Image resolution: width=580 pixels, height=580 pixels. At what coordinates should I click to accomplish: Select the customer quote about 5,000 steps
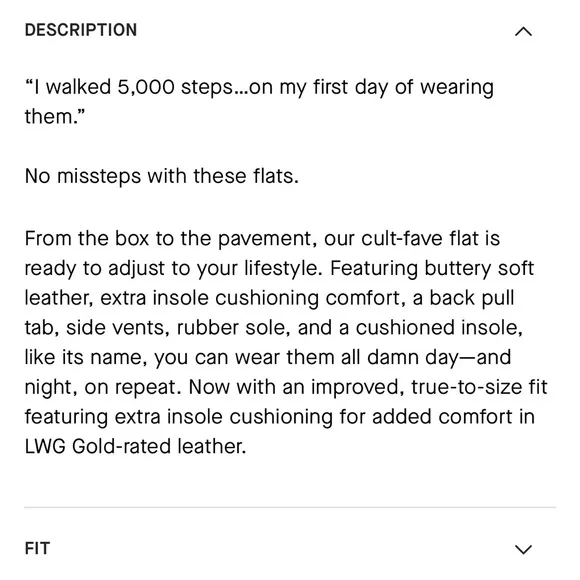[x=259, y=102]
